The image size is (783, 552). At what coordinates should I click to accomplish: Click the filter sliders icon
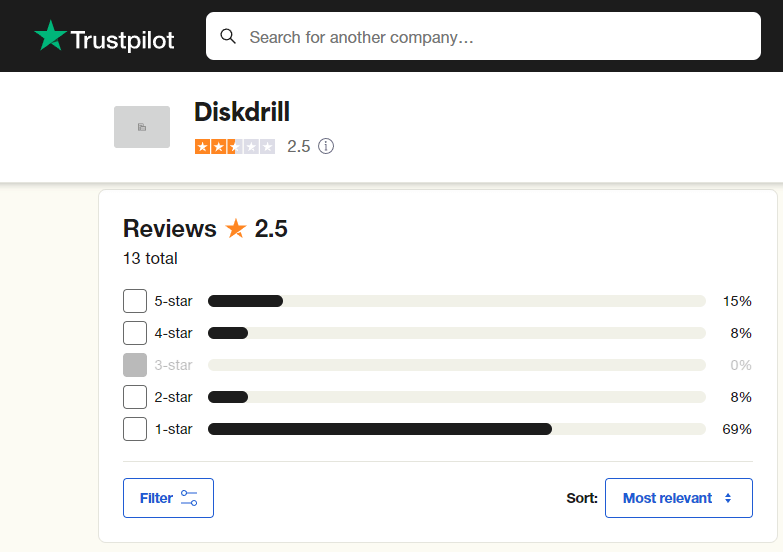point(189,498)
